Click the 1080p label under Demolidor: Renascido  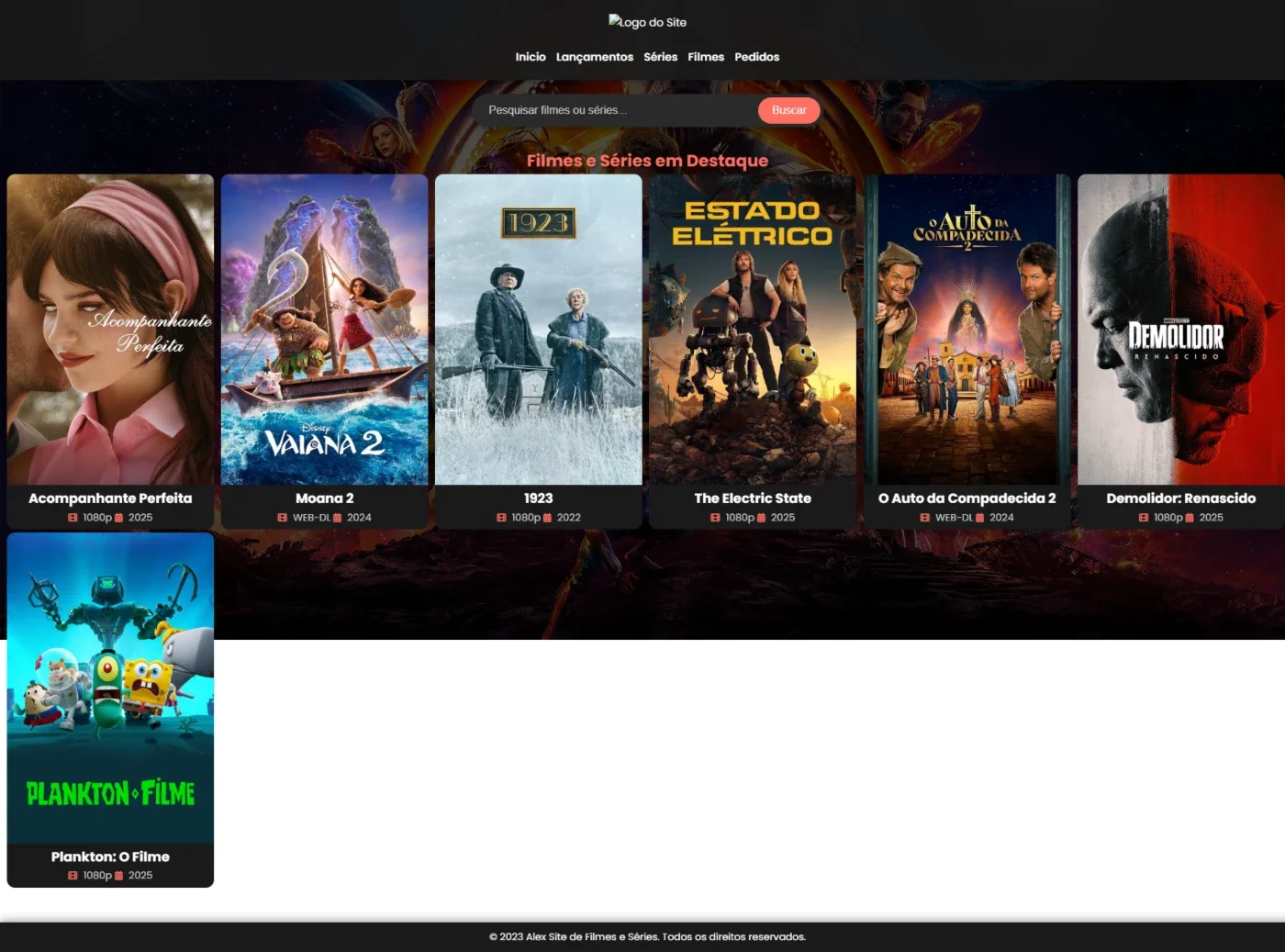[1168, 518]
